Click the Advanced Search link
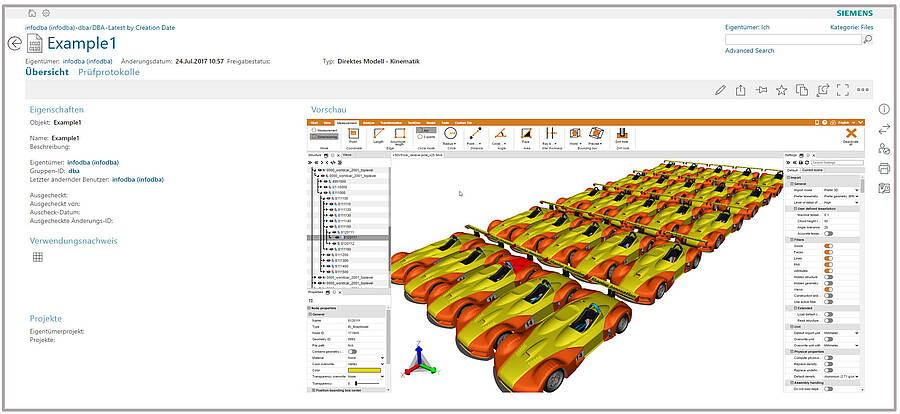This screenshot has width=900, height=414. (749, 51)
